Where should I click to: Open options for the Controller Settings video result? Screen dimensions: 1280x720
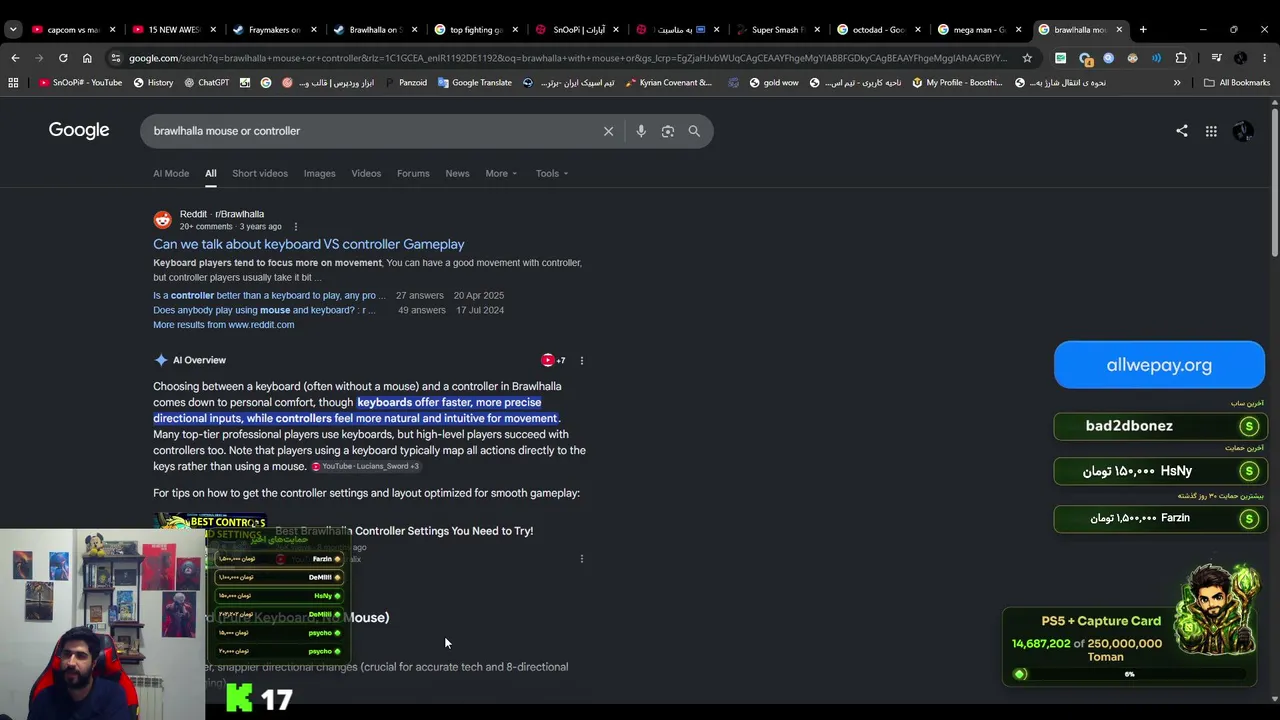[x=582, y=559]
